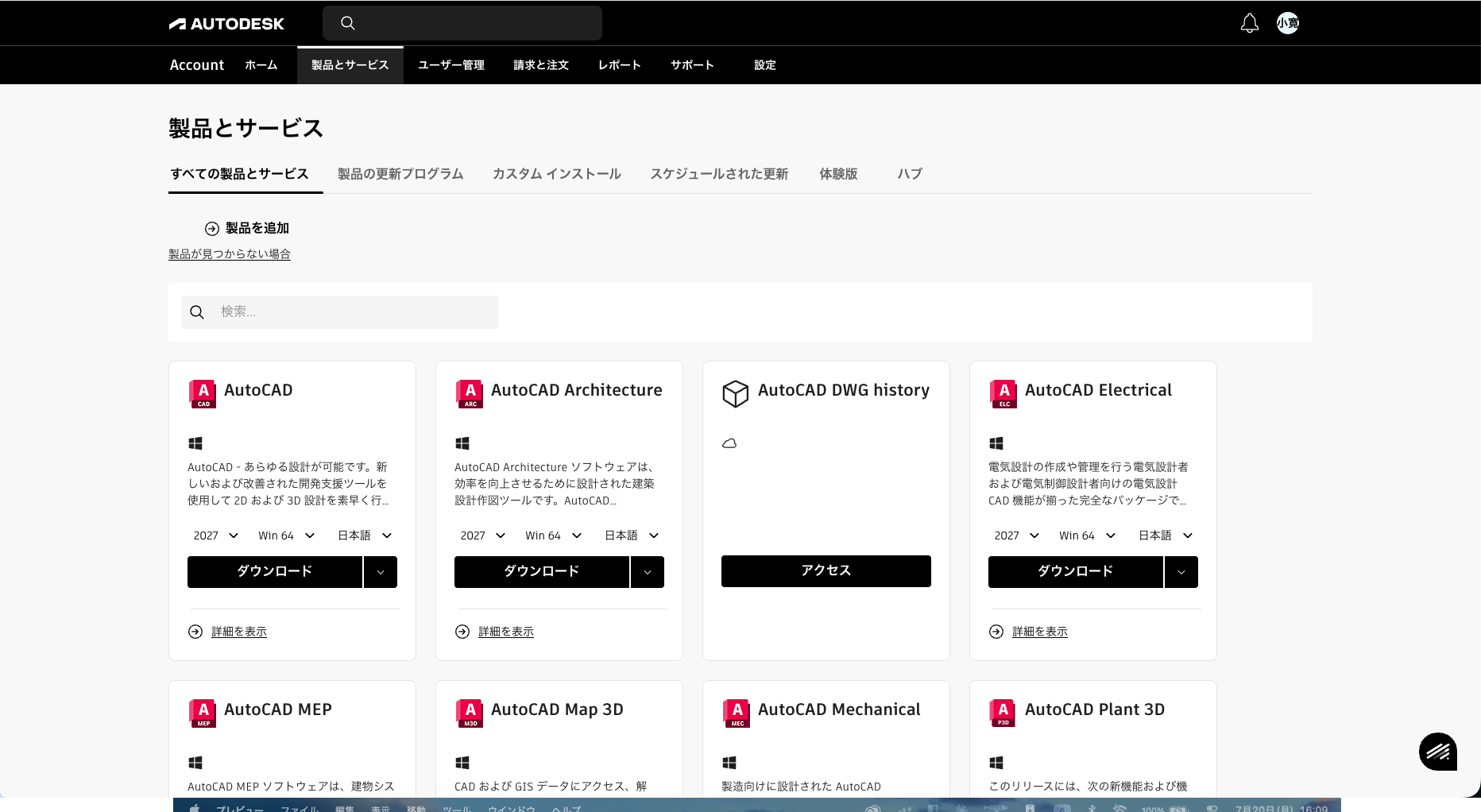Image resolution: width=1481 pixels, height=812 pixels.
Task: Click the 検索 product search field
Action: [x=340, y=312]
